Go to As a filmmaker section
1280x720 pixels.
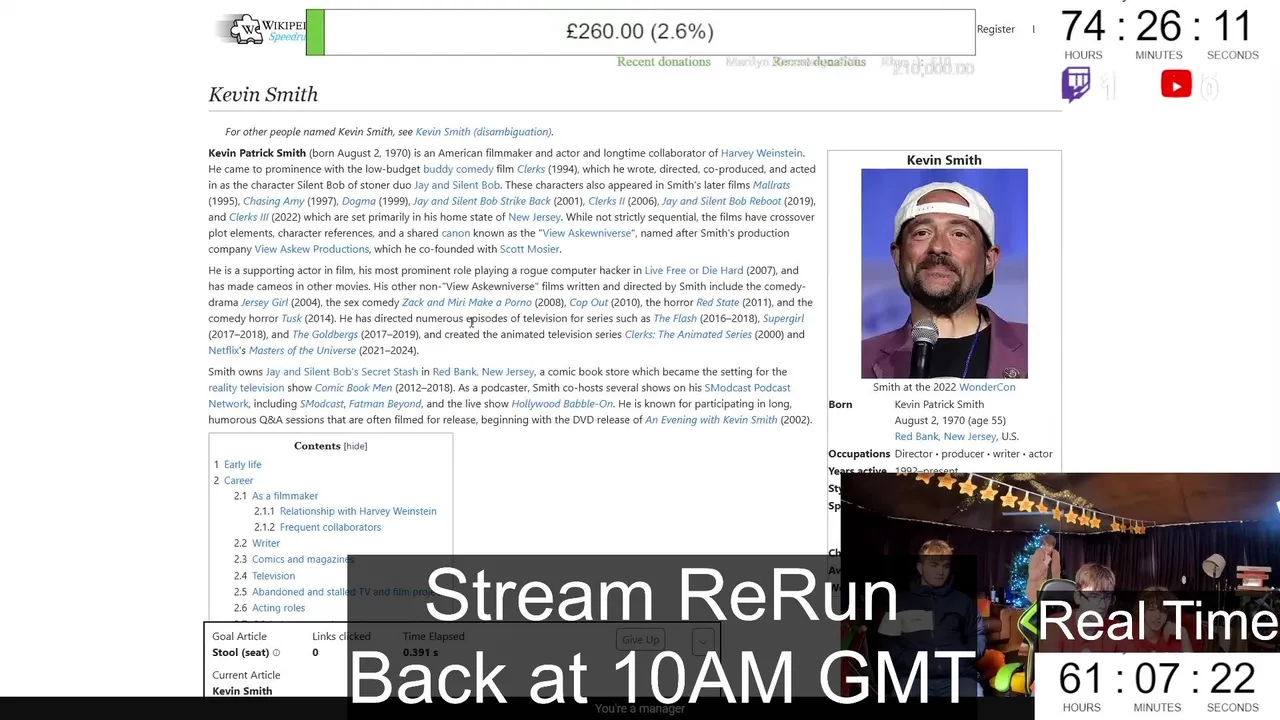(x=285, y=496)
